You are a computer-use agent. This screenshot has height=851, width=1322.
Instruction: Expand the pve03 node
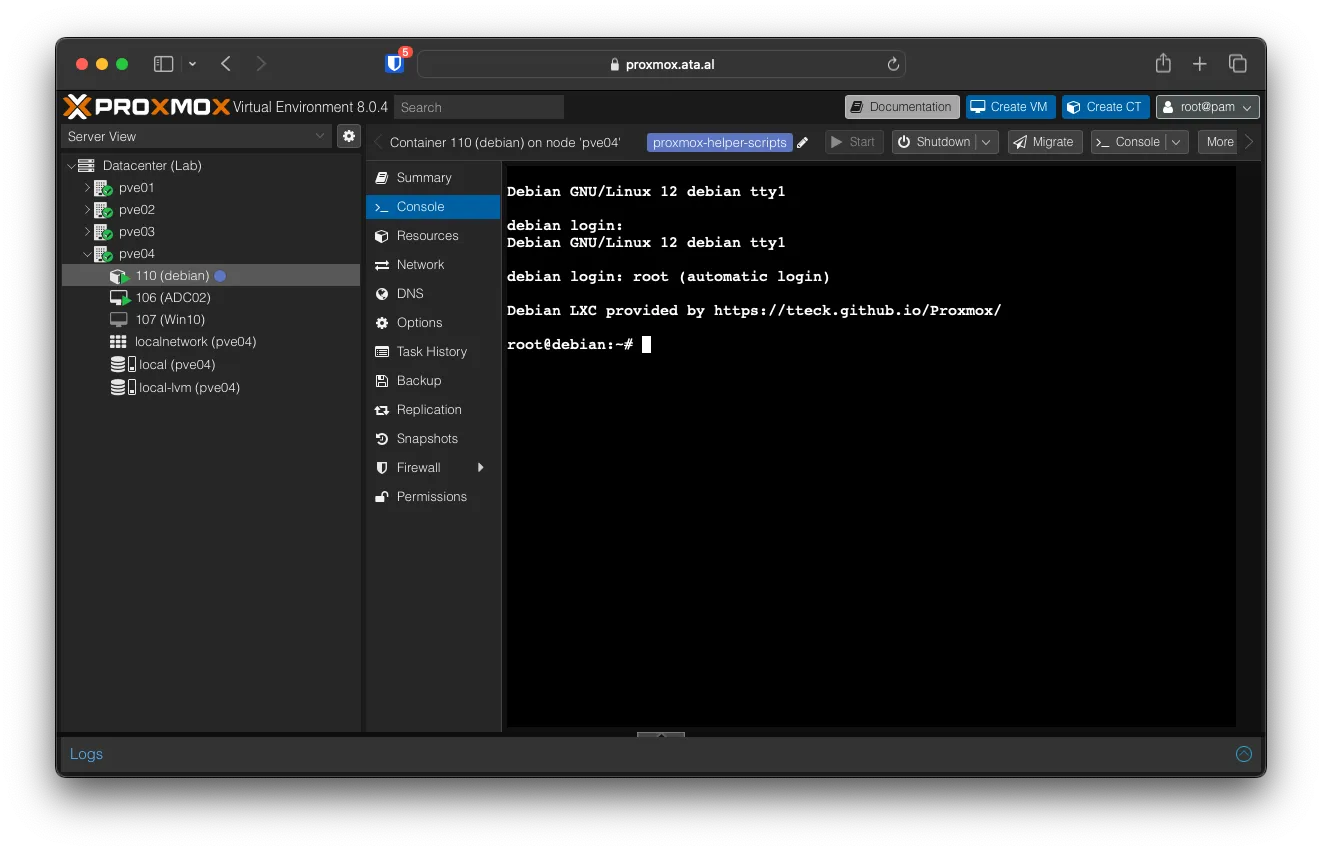click(87, 232)
